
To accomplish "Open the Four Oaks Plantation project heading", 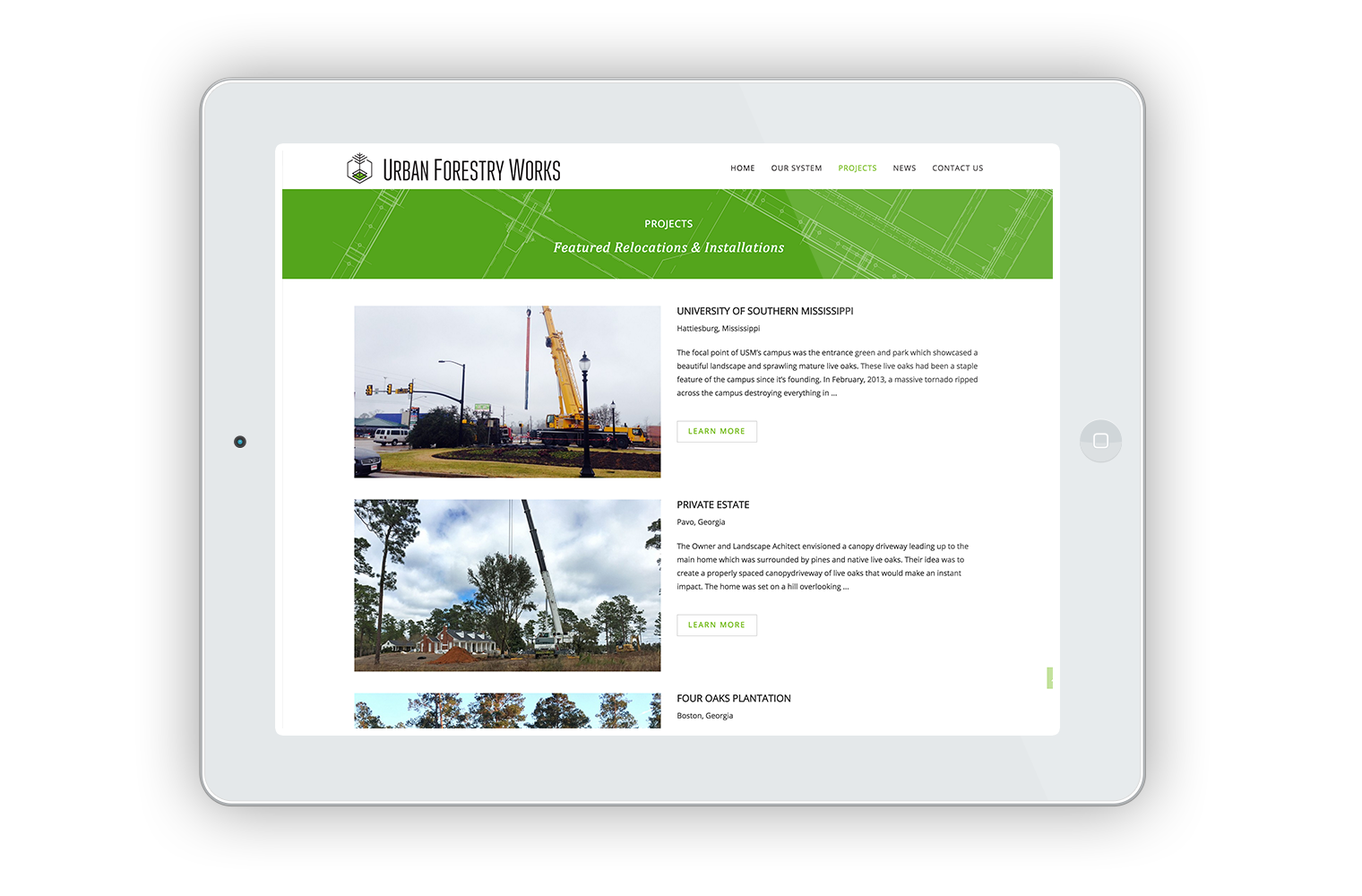I will coord(733,699).
